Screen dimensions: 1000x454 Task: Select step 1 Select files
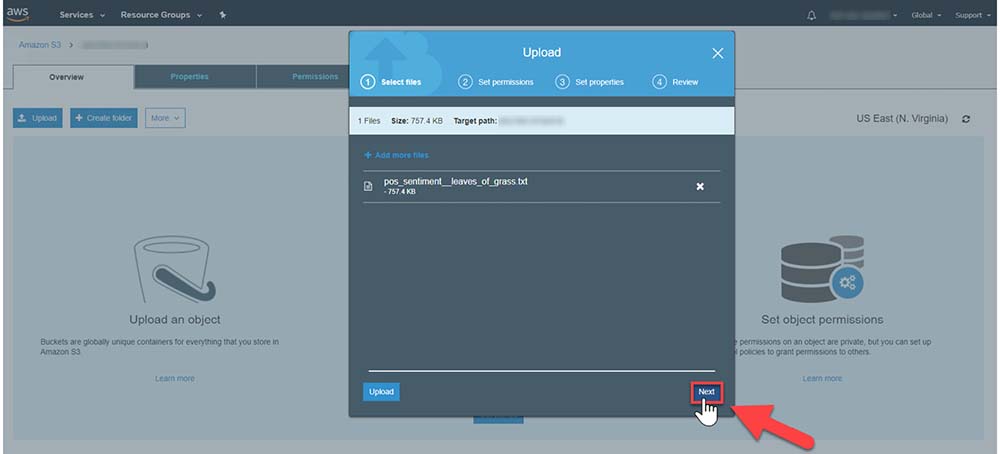coord(391,82)
